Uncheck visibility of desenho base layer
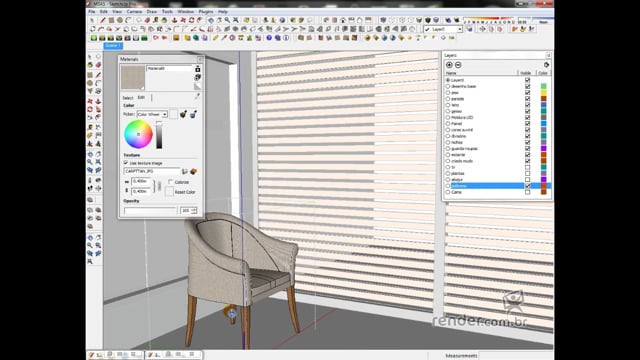 pos(528,87)
